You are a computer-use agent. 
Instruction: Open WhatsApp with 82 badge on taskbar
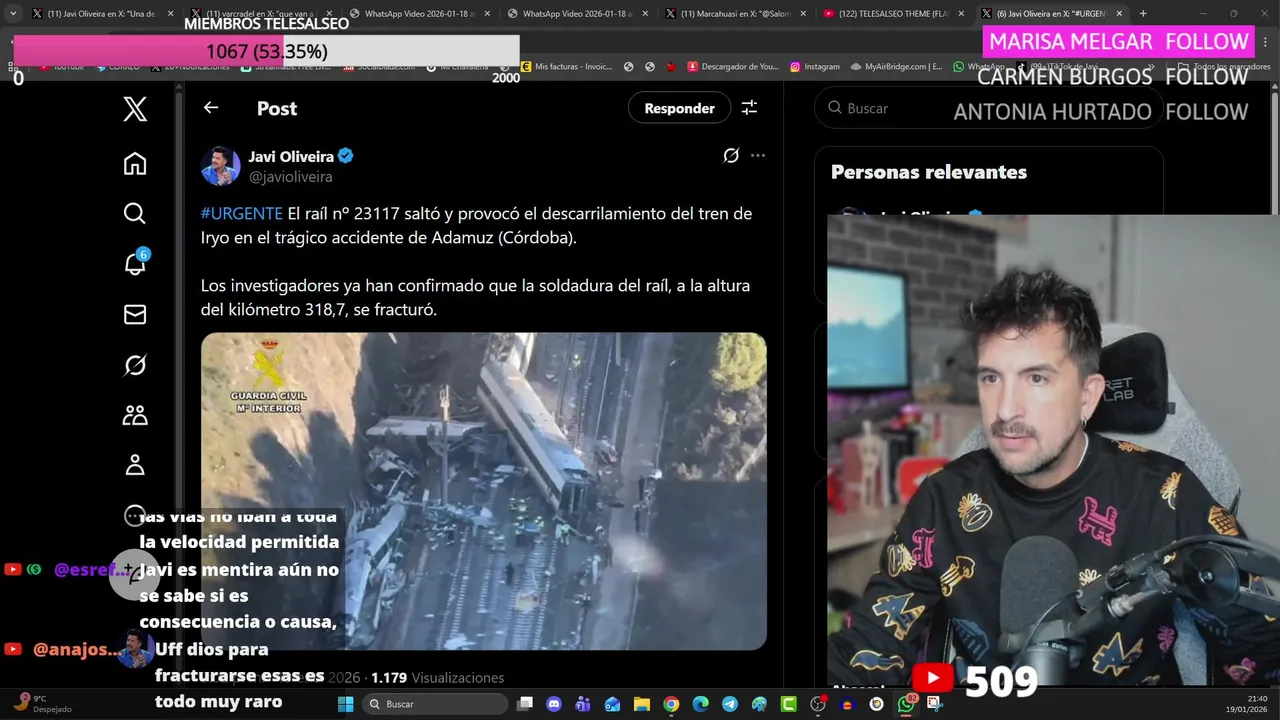click(x=906, y=704)
